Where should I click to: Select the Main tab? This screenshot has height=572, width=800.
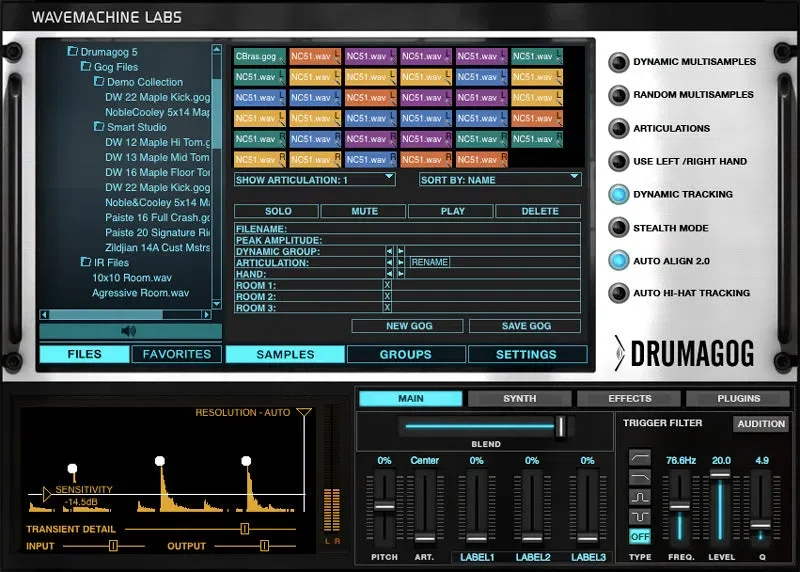tap(411, 399)
